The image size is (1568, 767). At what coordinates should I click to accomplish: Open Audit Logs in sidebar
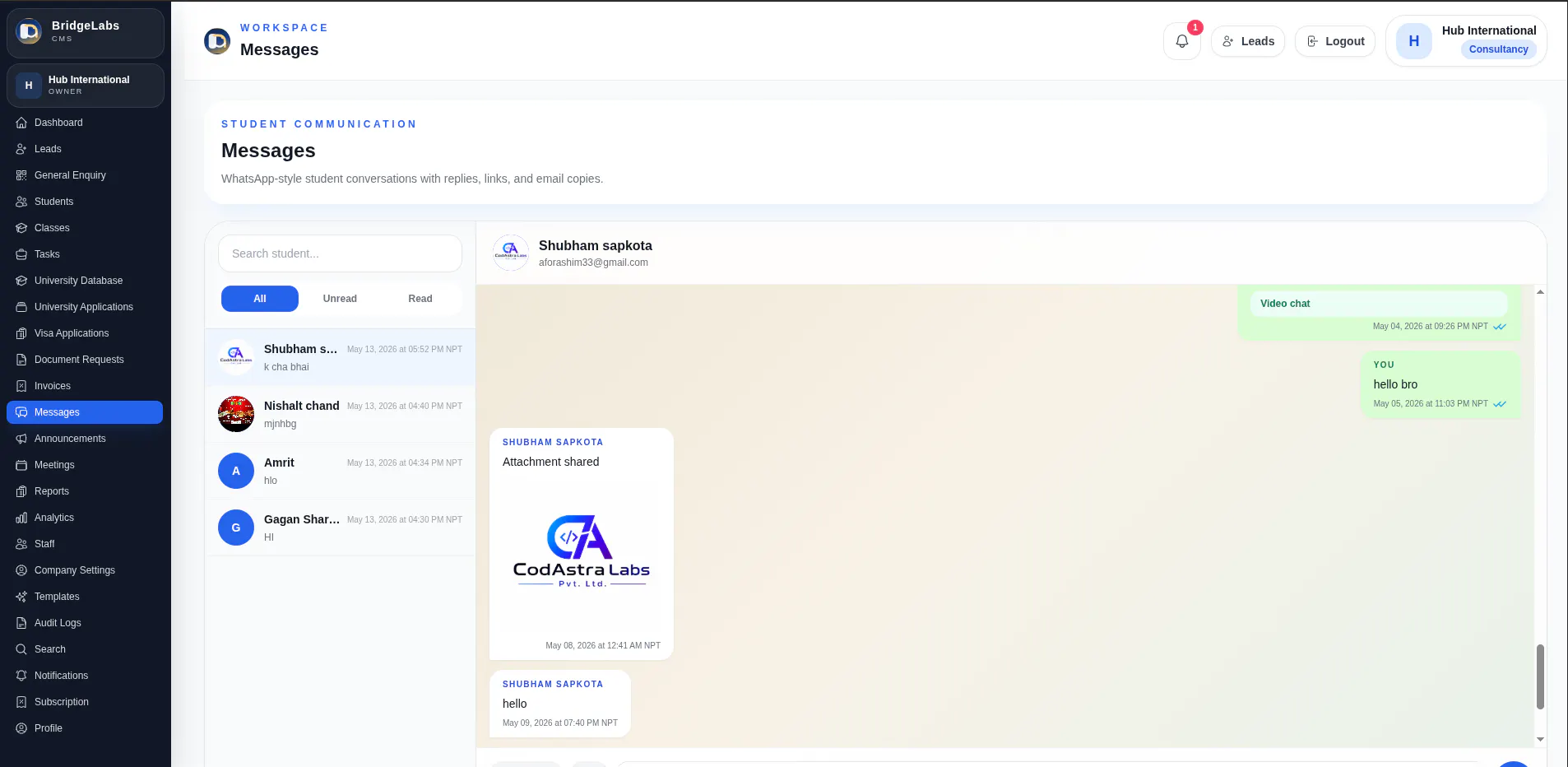tap(85, 623)
